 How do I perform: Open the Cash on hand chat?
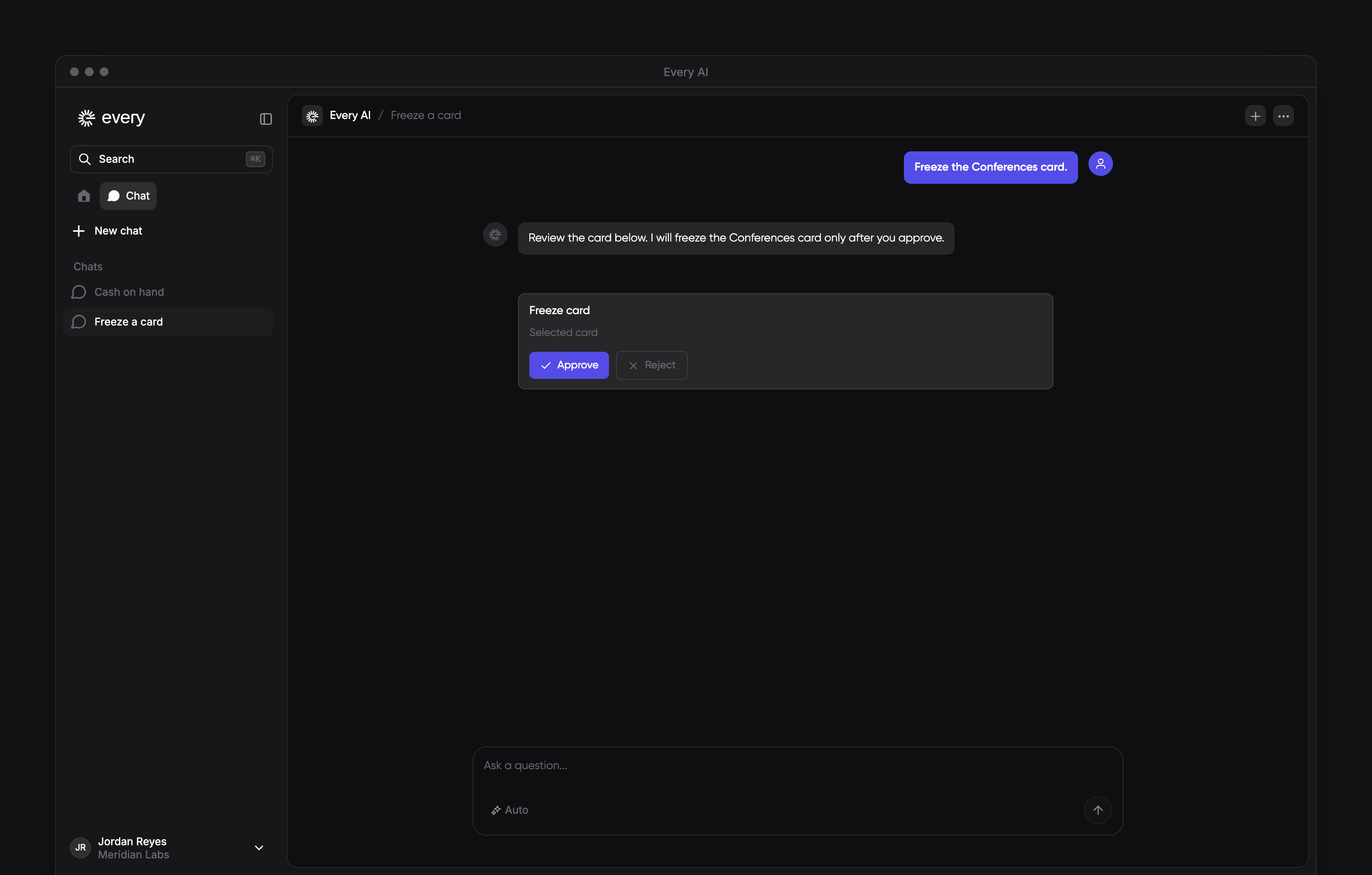[168, 292]
